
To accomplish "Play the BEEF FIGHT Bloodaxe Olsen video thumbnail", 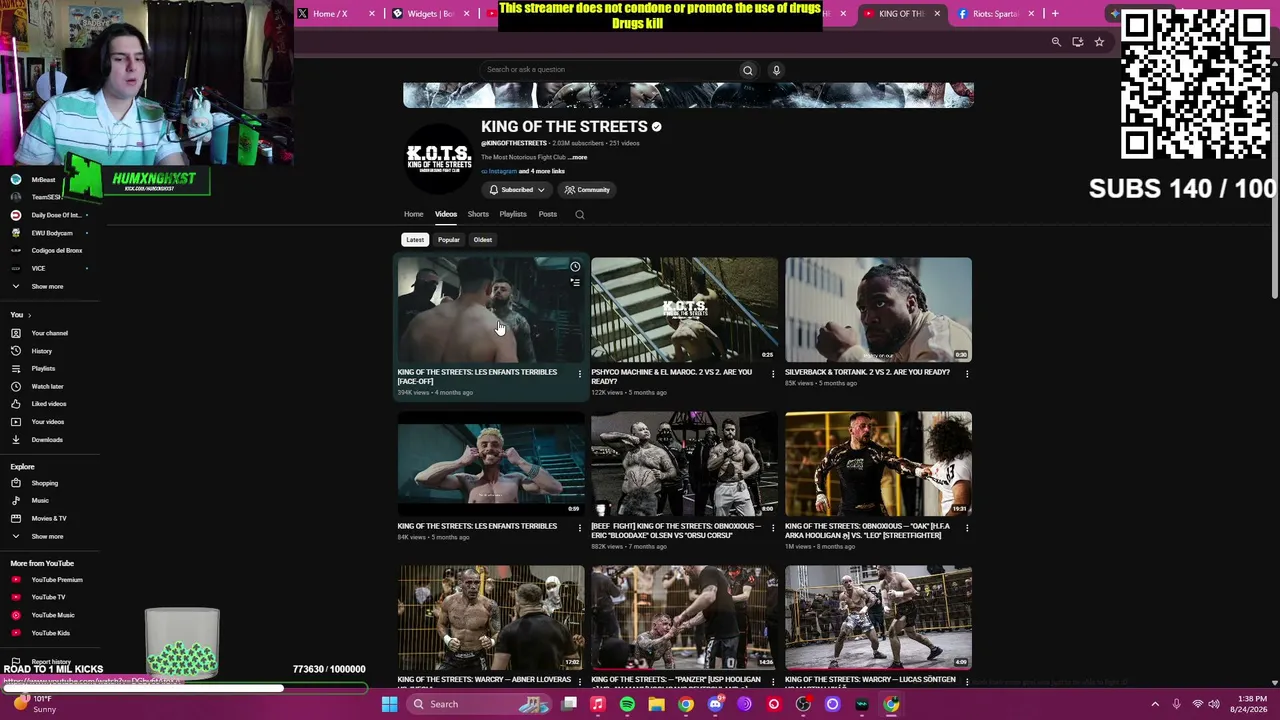I will [x=684, y=463].
